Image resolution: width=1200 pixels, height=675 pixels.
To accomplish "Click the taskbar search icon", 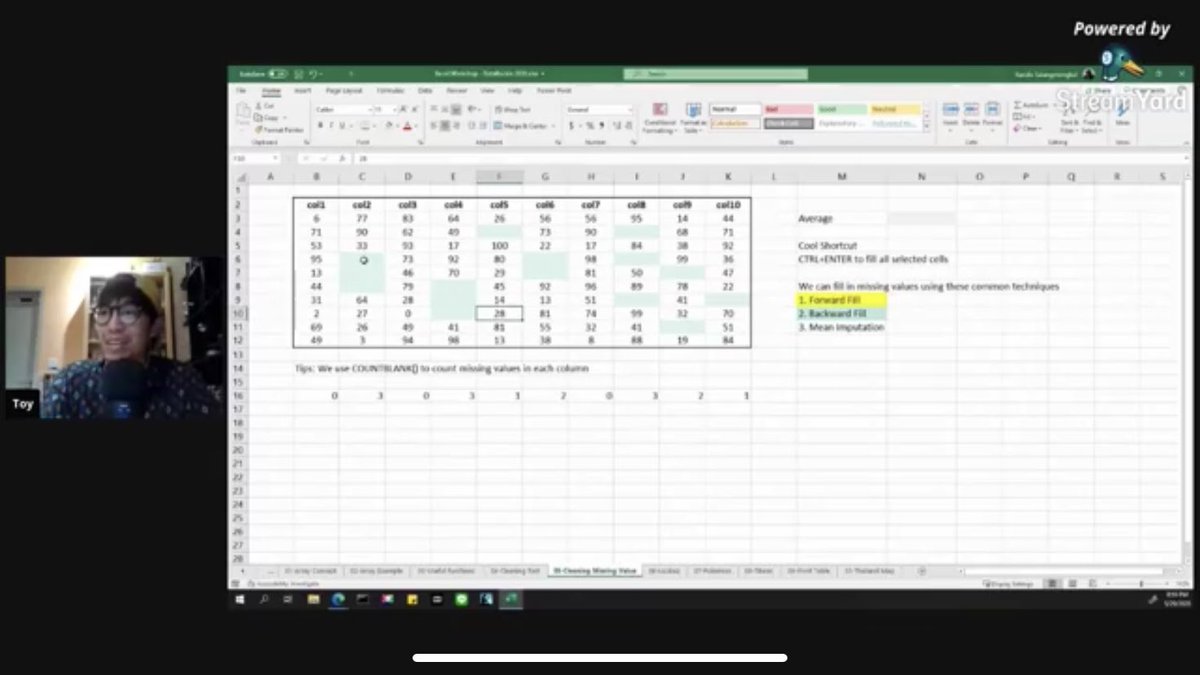I will pos(265,599).
